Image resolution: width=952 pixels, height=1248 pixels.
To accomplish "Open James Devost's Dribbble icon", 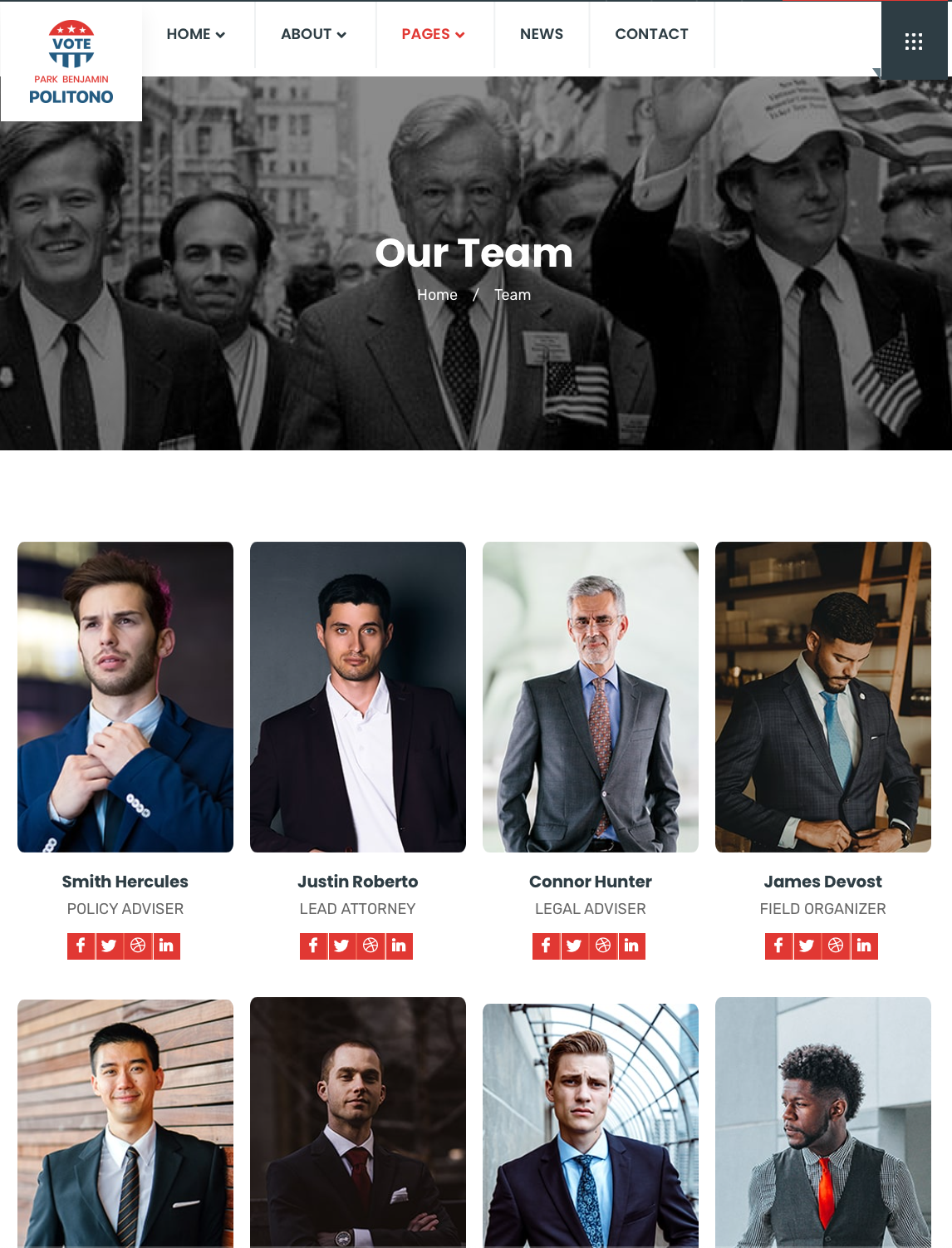I will click(x=836, y=946).
